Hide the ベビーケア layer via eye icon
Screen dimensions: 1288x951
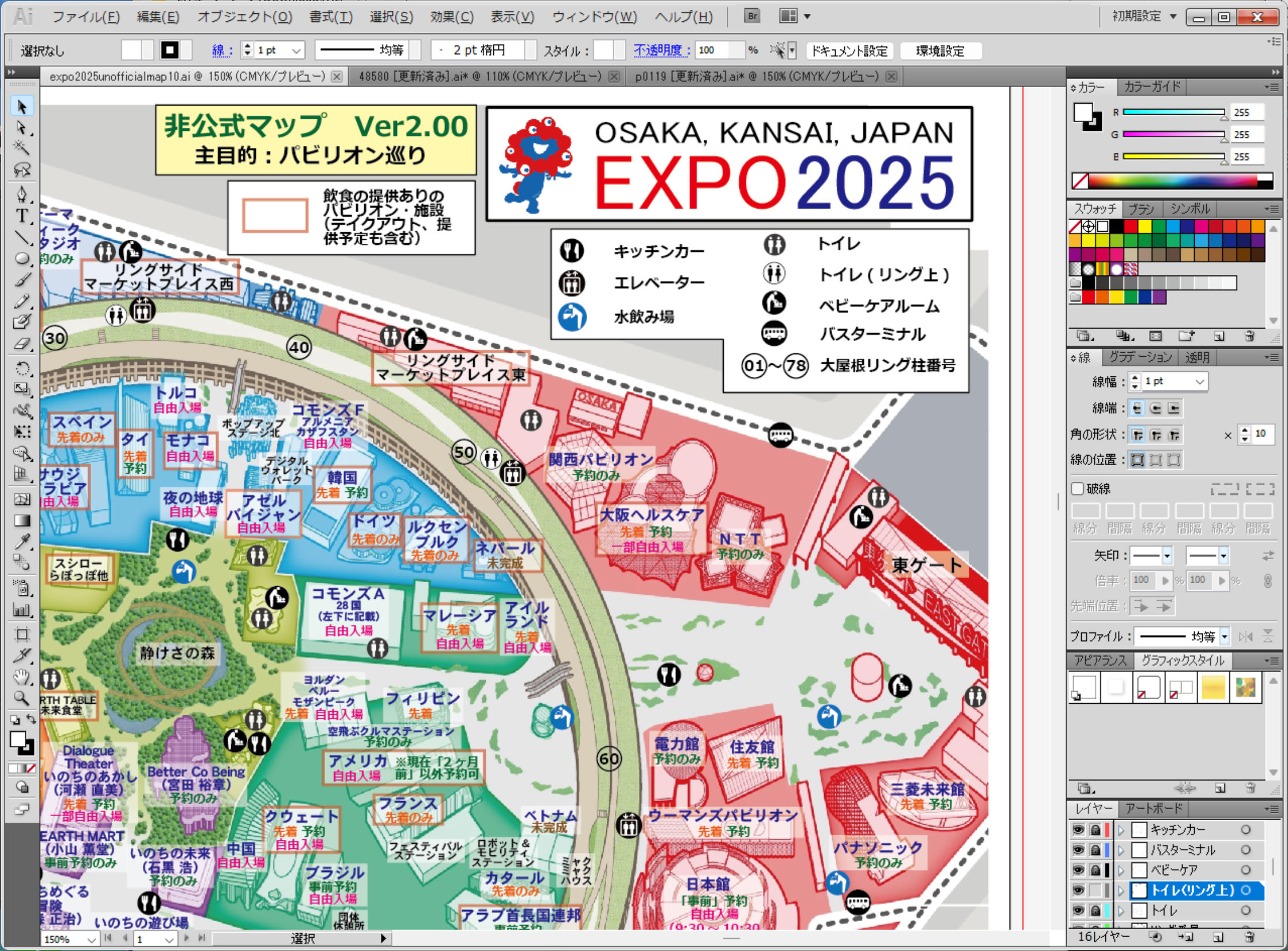(x=1078, y=870)
